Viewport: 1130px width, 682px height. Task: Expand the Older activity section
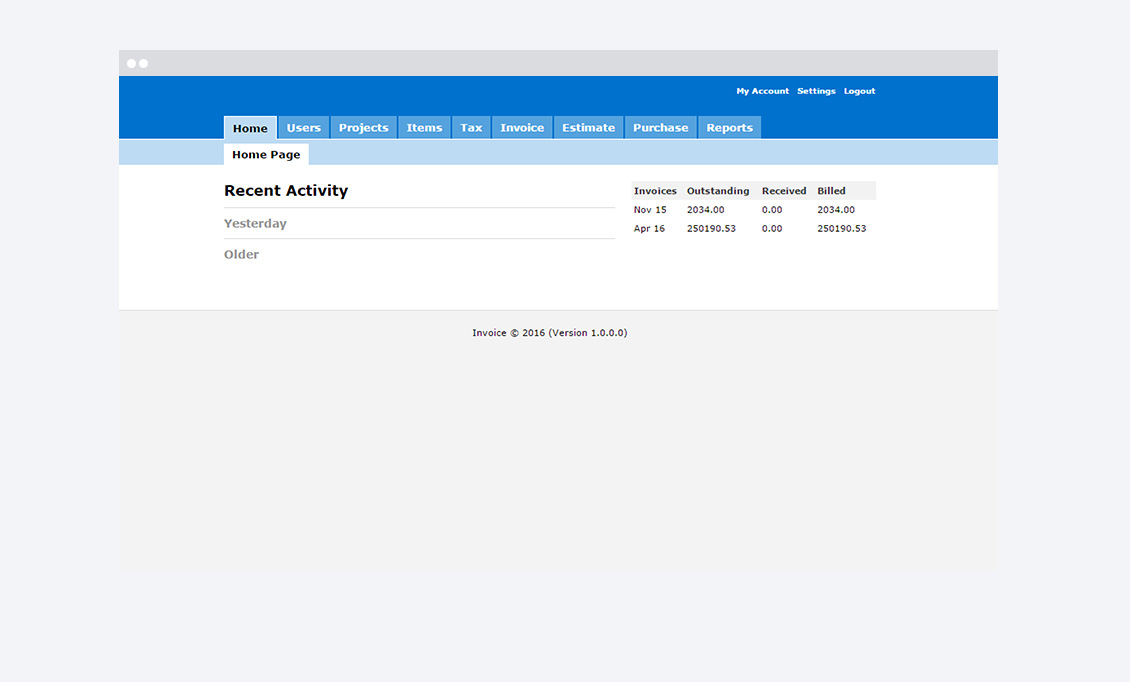(241, 255)
